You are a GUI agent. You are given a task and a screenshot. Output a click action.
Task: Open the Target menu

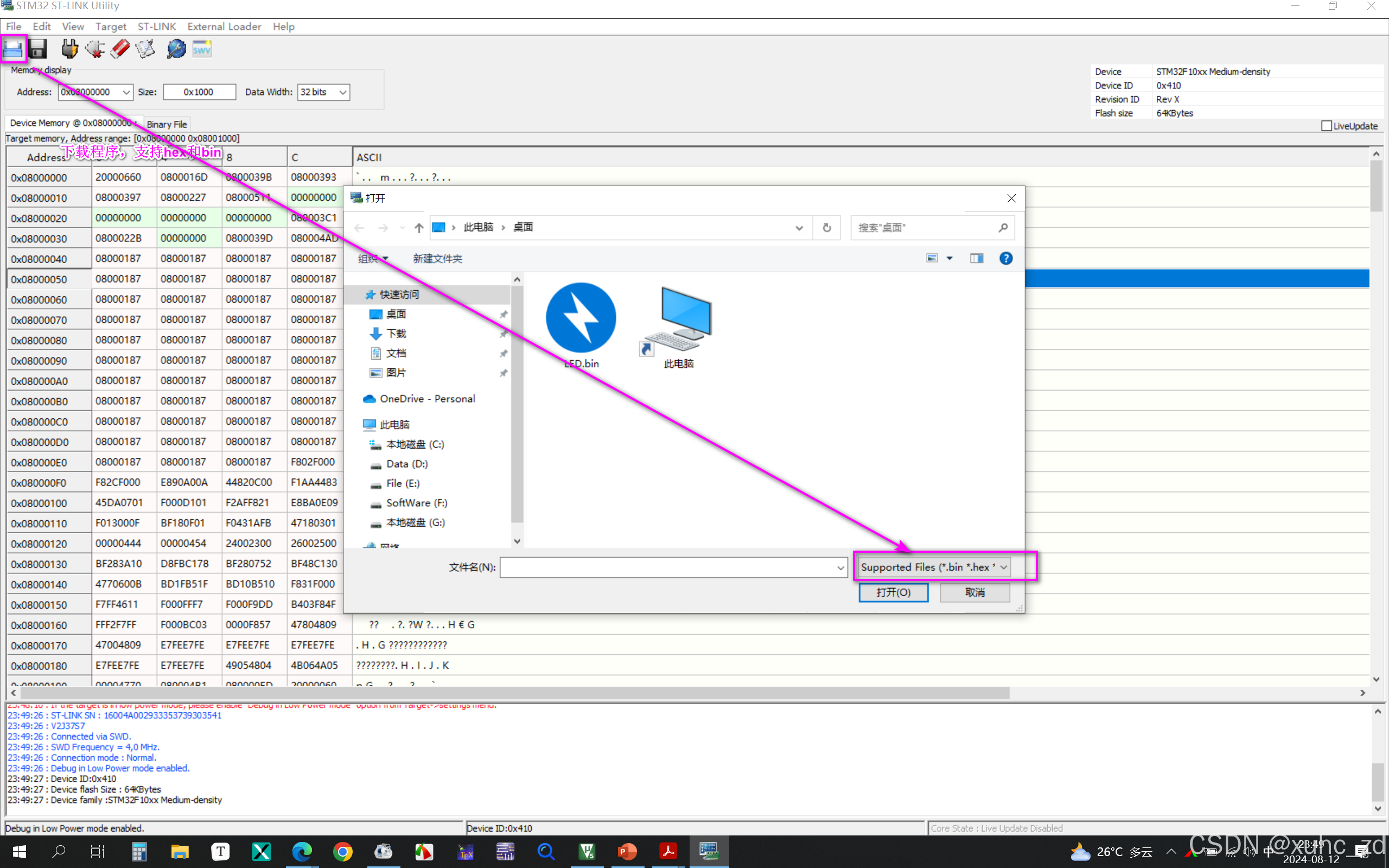(110, 27)
